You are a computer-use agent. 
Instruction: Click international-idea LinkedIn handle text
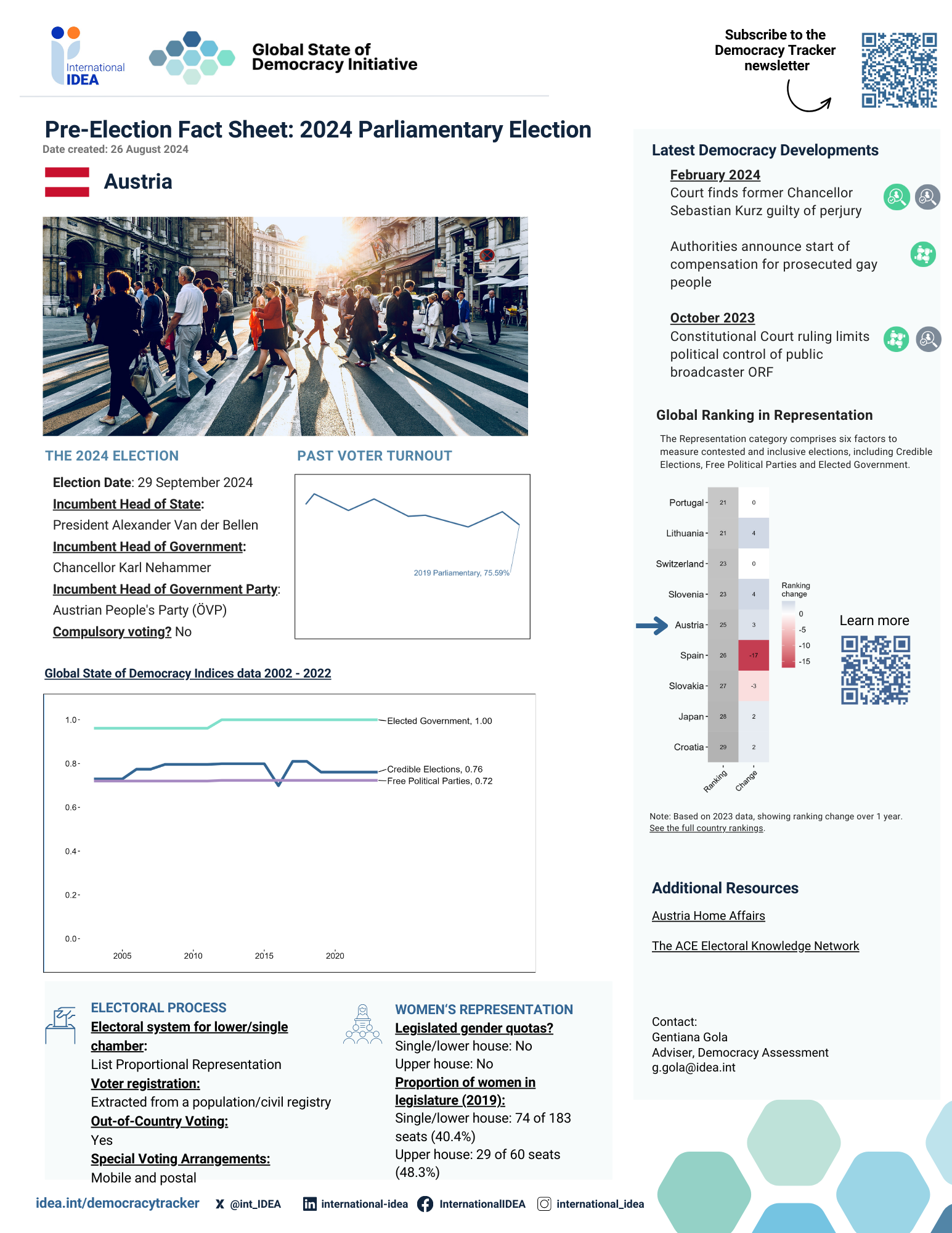click(364, 1204)
